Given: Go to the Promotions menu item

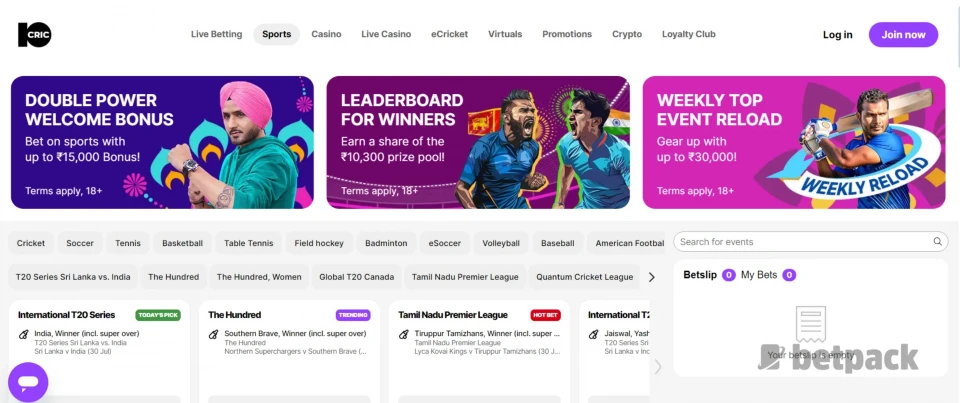Looking at the screenshot, I should coord(567,34).
